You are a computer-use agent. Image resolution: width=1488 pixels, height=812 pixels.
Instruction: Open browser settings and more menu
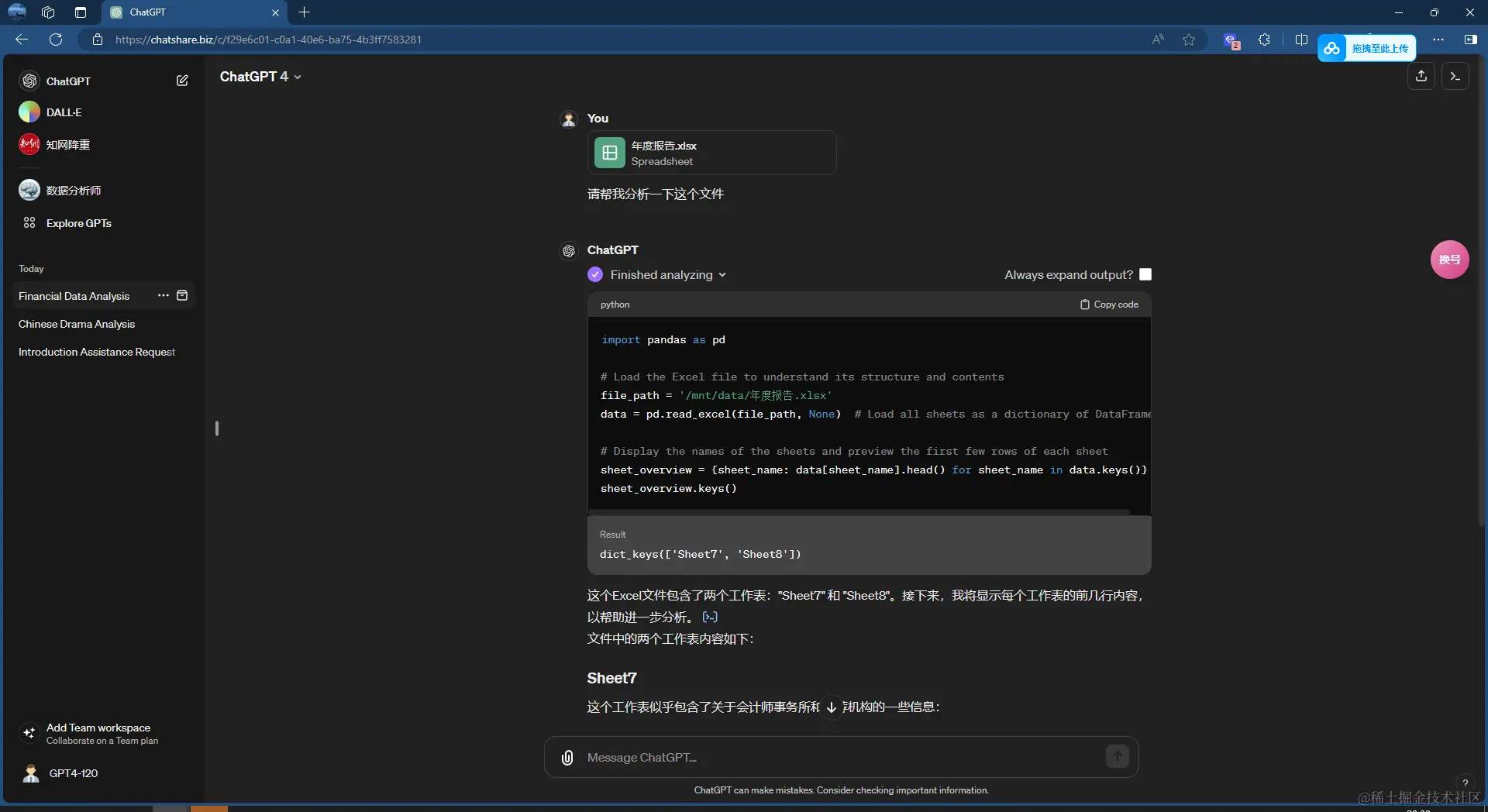pos(1438,40)
